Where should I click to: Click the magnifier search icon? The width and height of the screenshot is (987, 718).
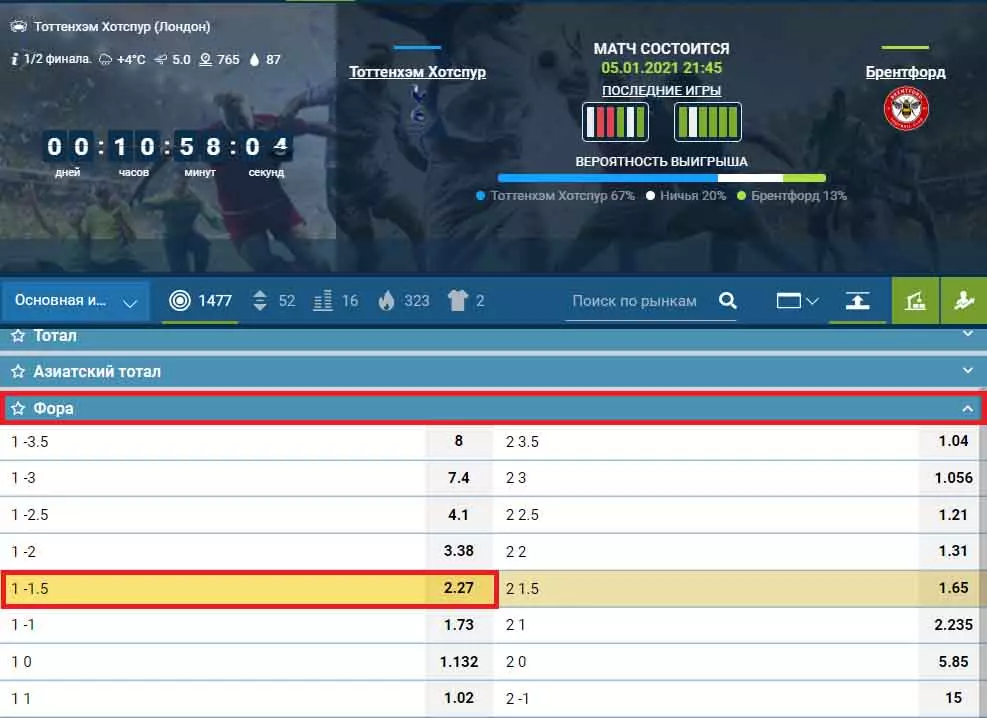(x=728, y=301)
